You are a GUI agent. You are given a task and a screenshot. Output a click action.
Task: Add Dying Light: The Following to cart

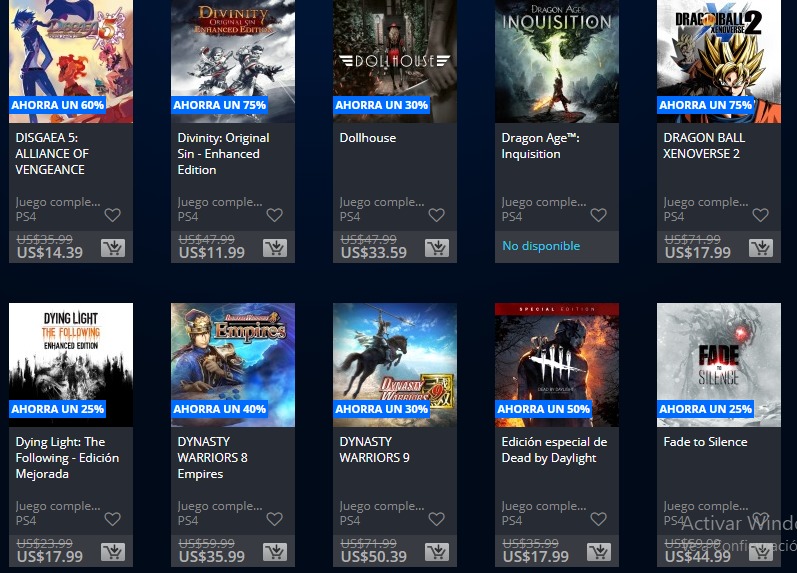click(113, 552)
